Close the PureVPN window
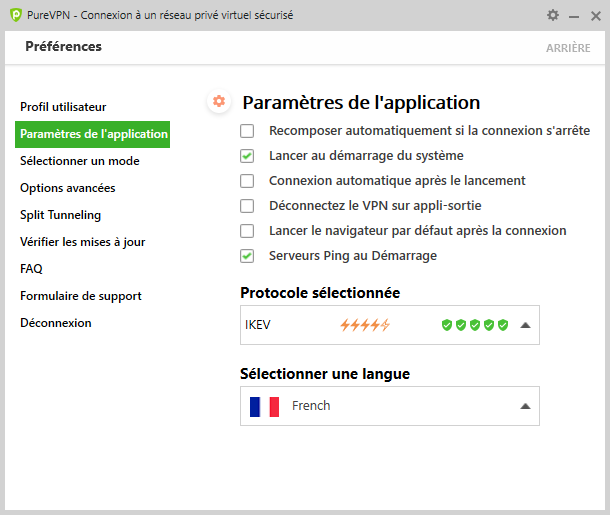 (596, 16)
